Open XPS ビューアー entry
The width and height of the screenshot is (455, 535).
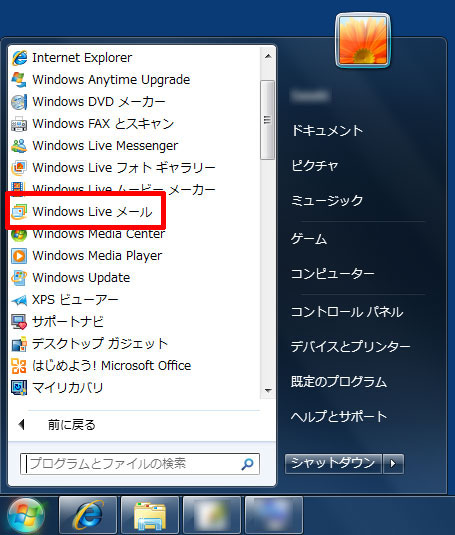point(75,300)
